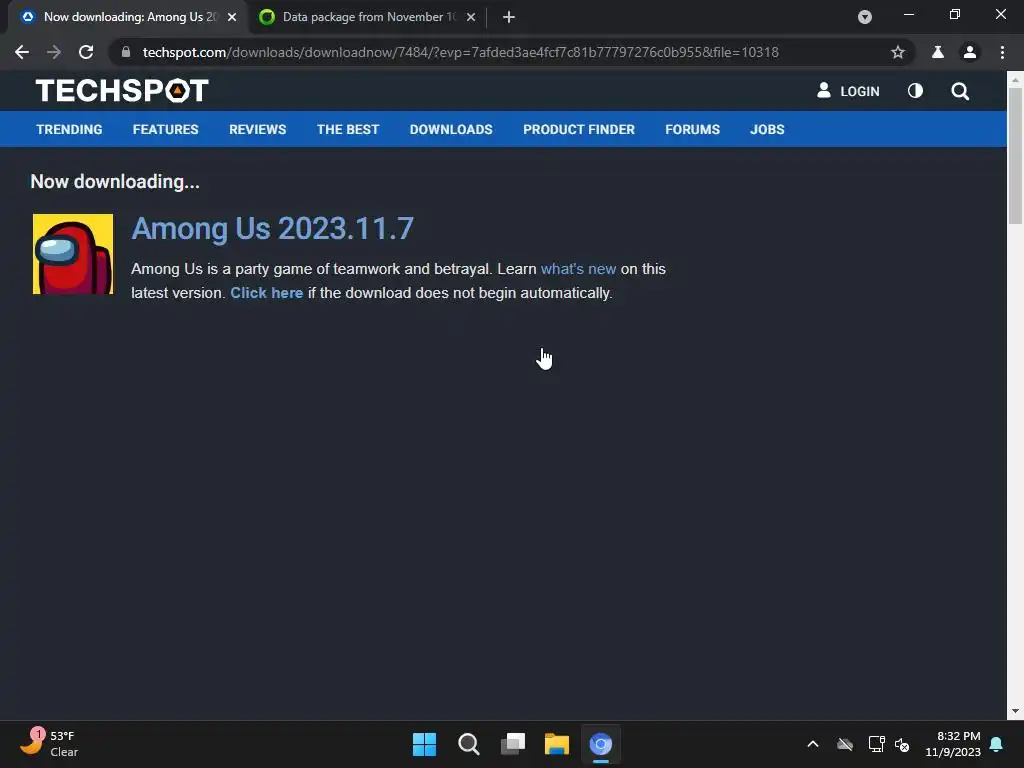
Task: Click the browser forward arrow
Action: coord(54,52)
